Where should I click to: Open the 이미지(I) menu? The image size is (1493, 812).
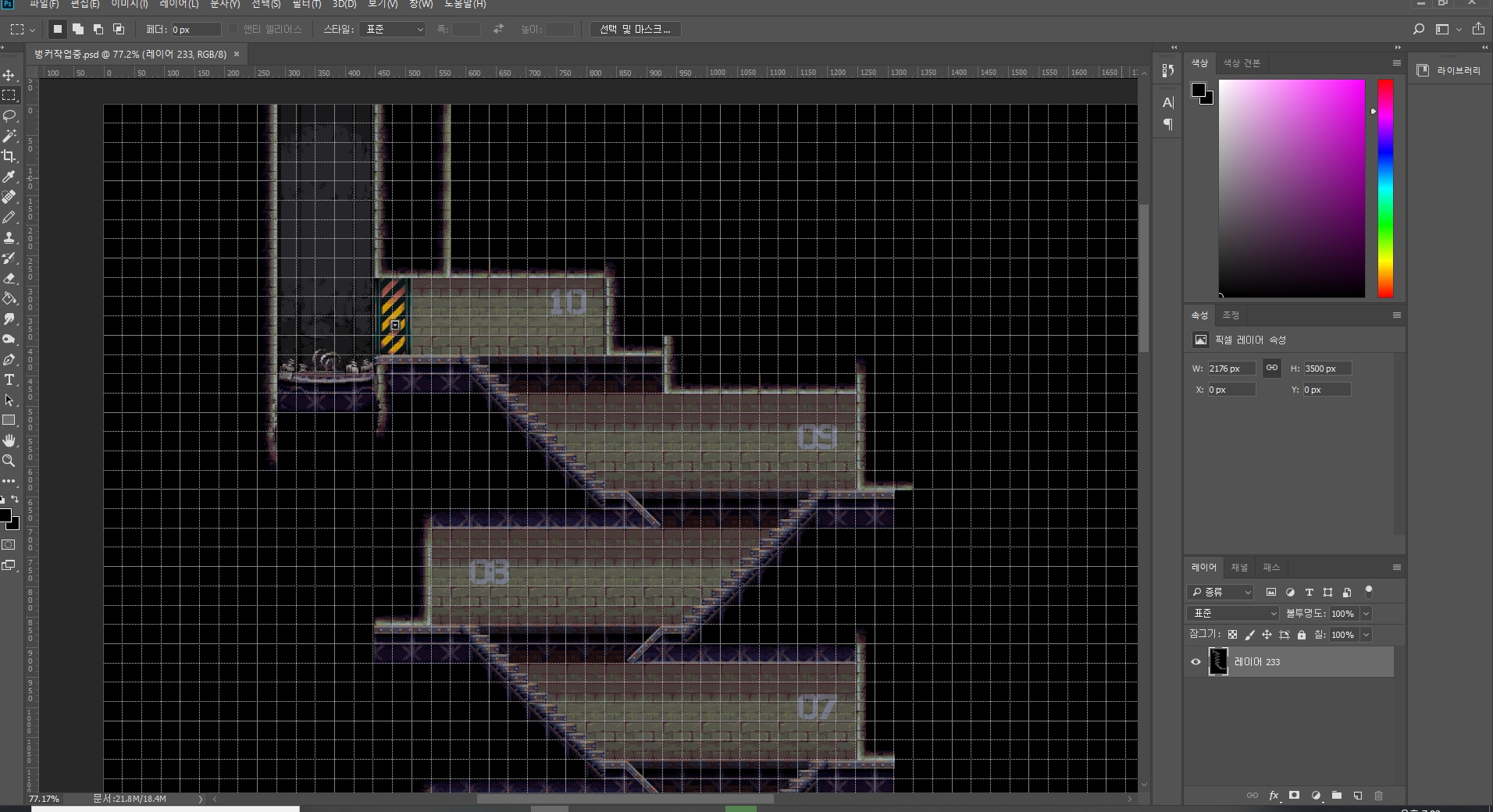(130, 4)
